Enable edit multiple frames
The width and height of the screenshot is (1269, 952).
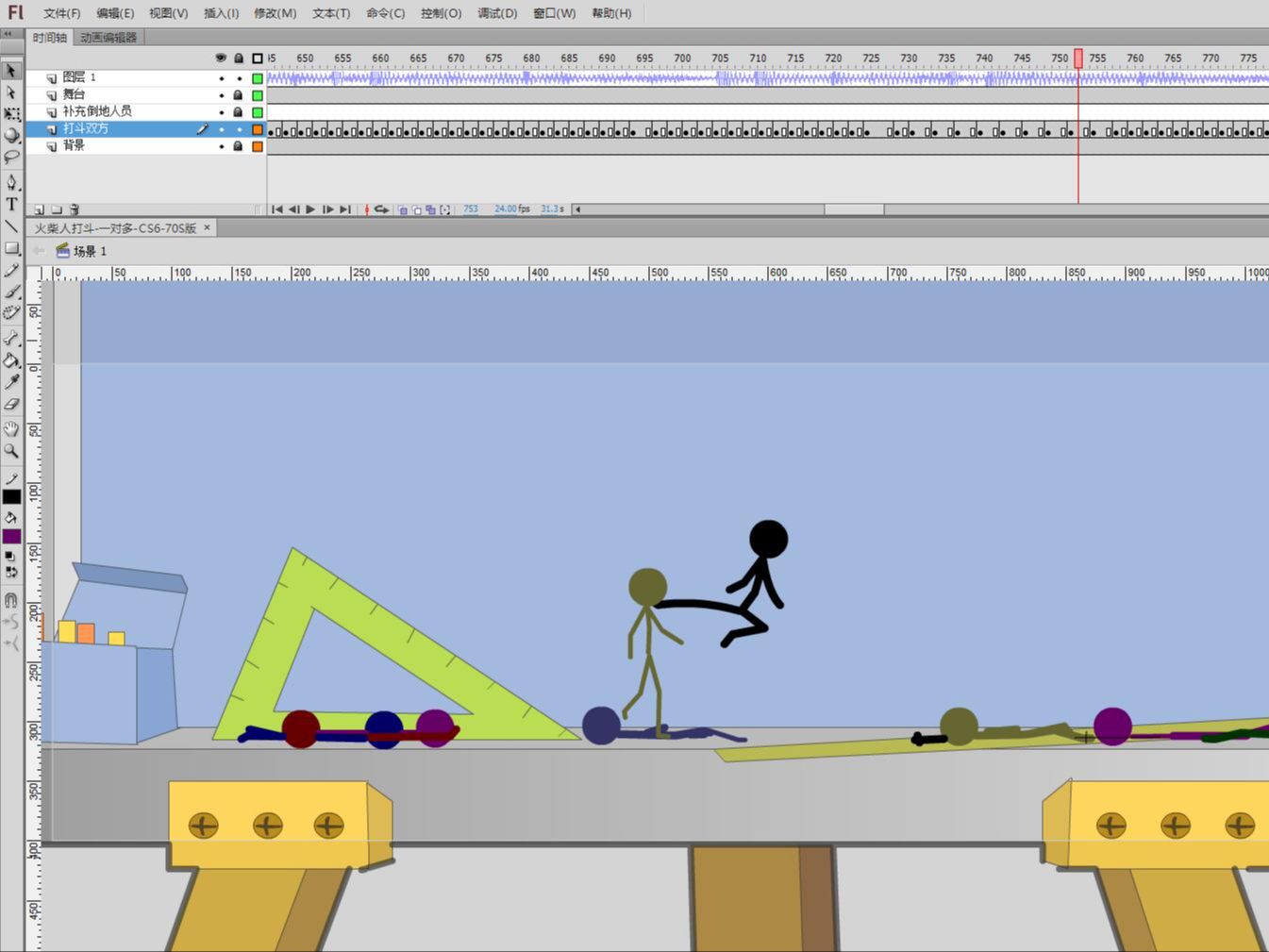[430, 209]
